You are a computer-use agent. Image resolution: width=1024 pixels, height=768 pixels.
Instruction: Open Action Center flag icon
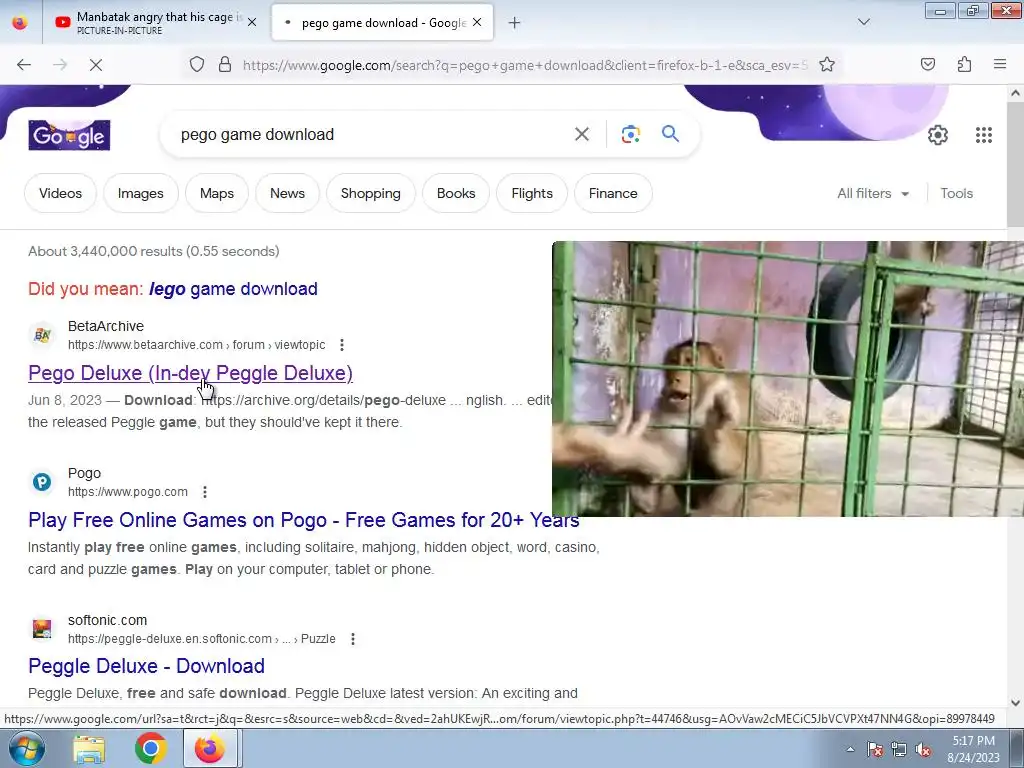coord(874,749)
